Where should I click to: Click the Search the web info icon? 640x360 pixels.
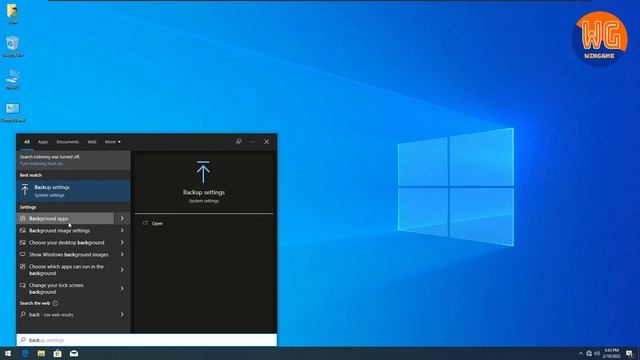[55, 303]
